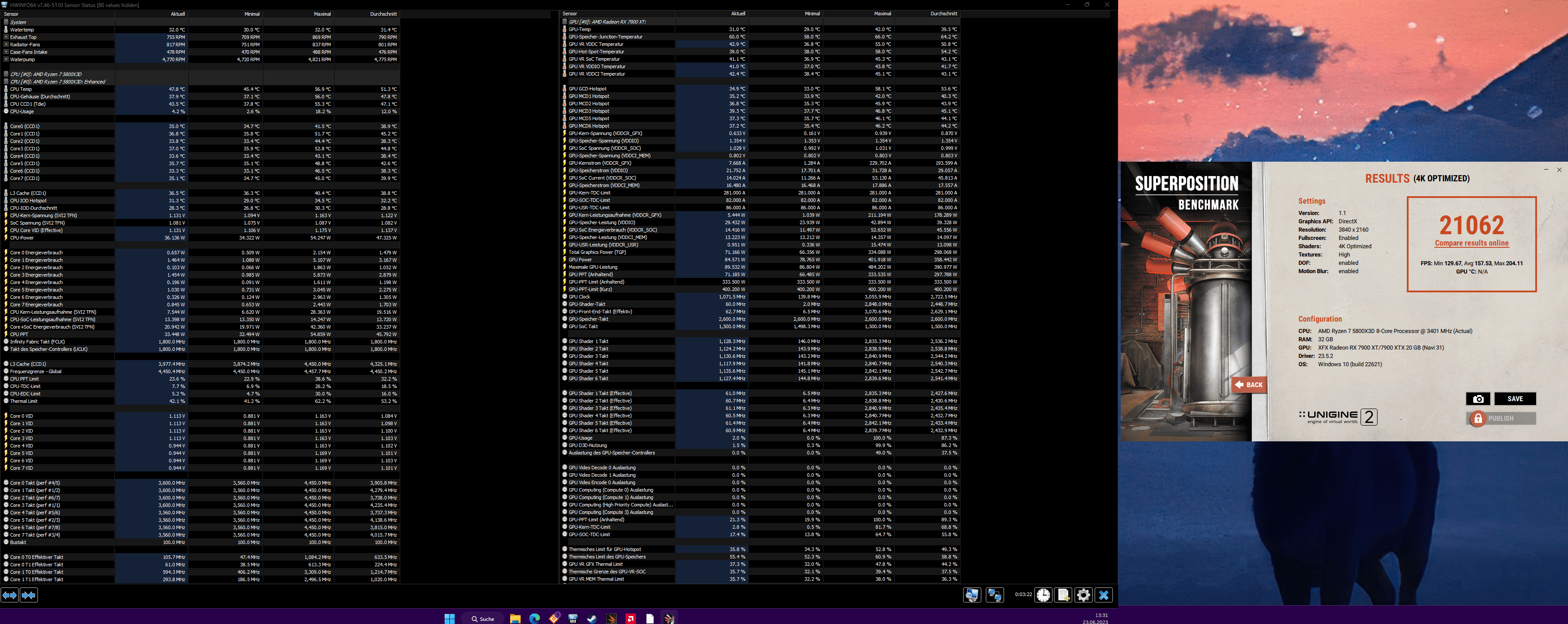Open the HWiNFO taskbar icon

[x=573, y=618]
